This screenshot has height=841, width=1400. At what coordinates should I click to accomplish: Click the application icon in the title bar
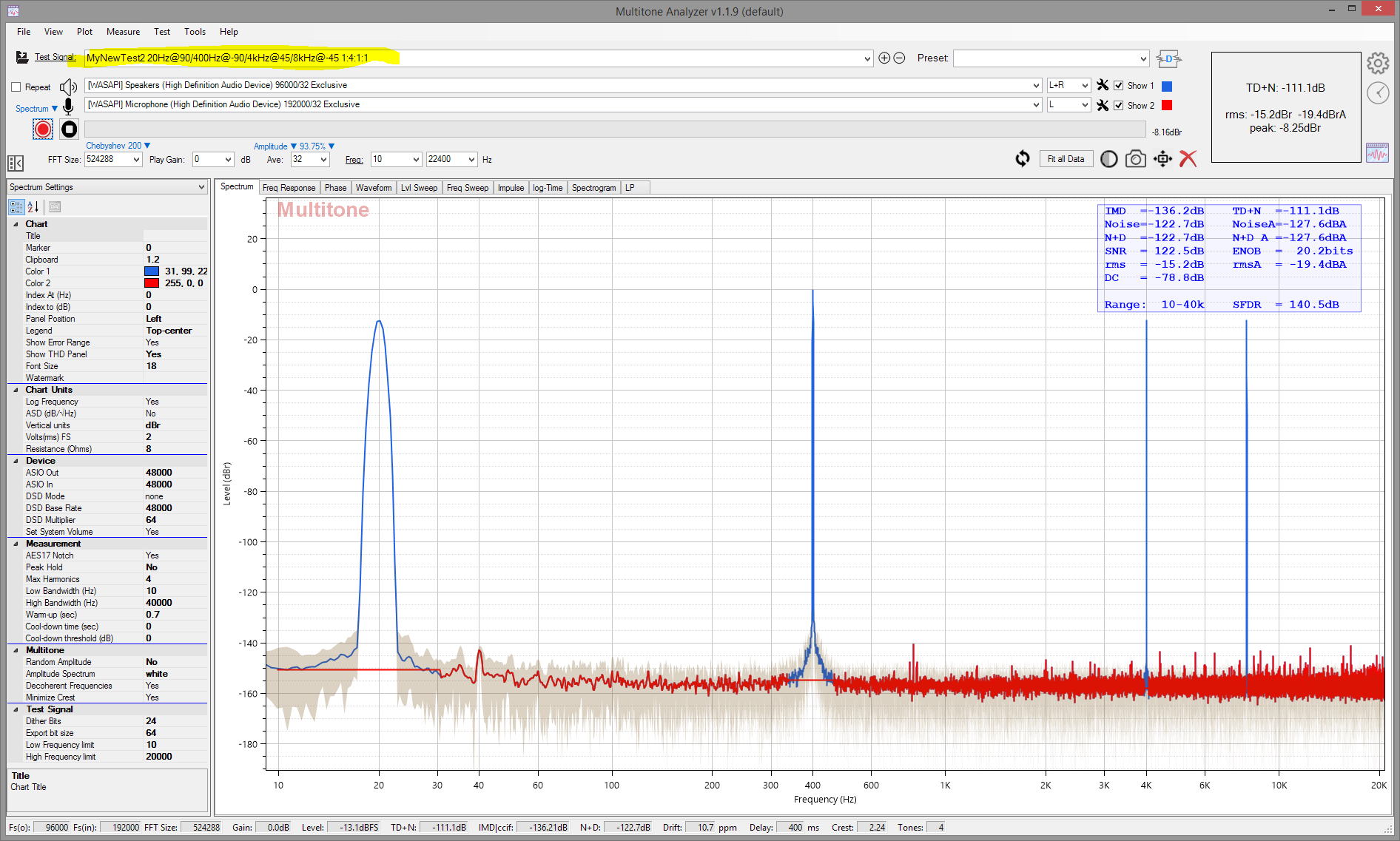coord(13,11)
